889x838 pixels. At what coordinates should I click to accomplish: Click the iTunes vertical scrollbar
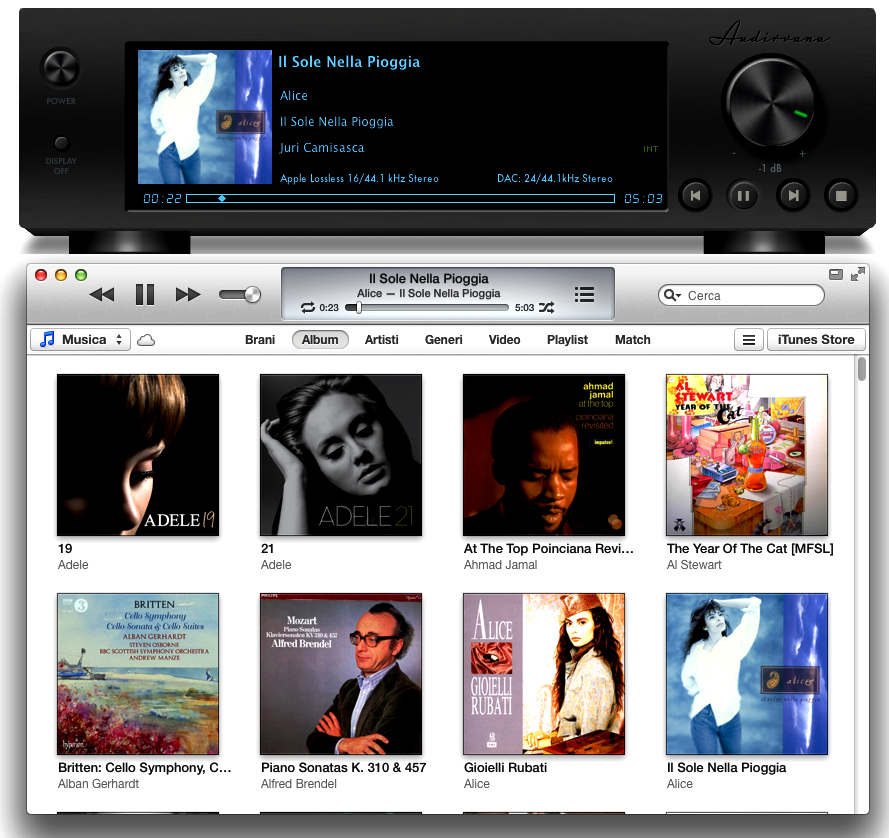click(x=862, y=369)
